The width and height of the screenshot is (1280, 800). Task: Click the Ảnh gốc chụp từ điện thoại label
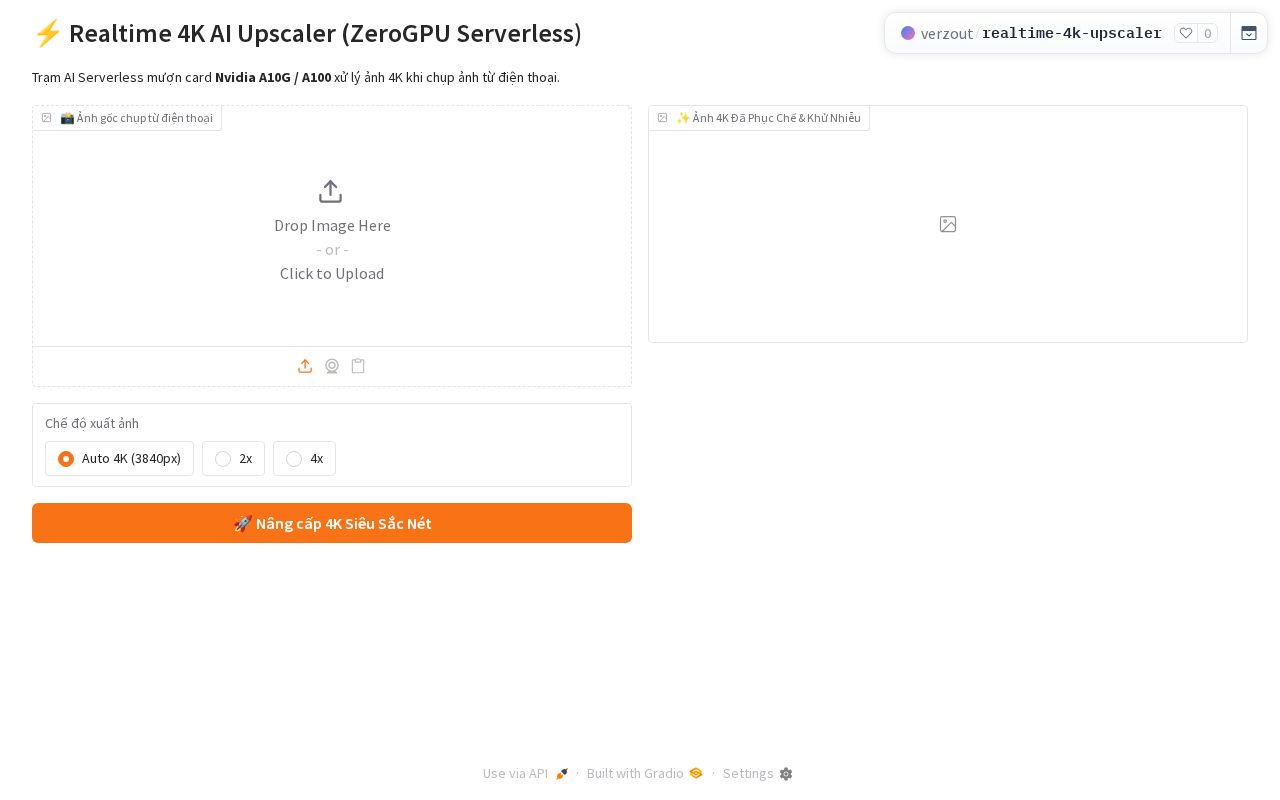pos(127,118)
